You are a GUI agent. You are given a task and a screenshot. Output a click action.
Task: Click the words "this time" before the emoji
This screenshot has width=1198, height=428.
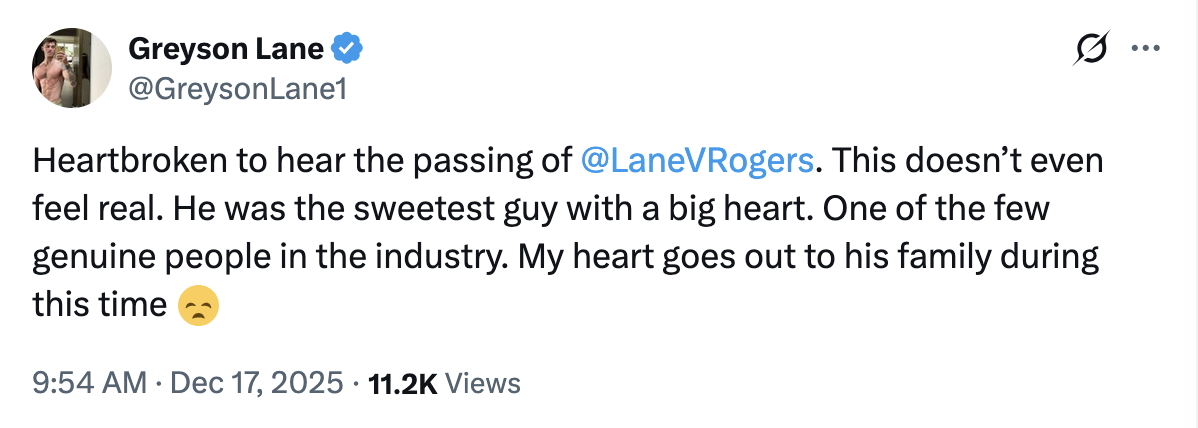[99, 305]
